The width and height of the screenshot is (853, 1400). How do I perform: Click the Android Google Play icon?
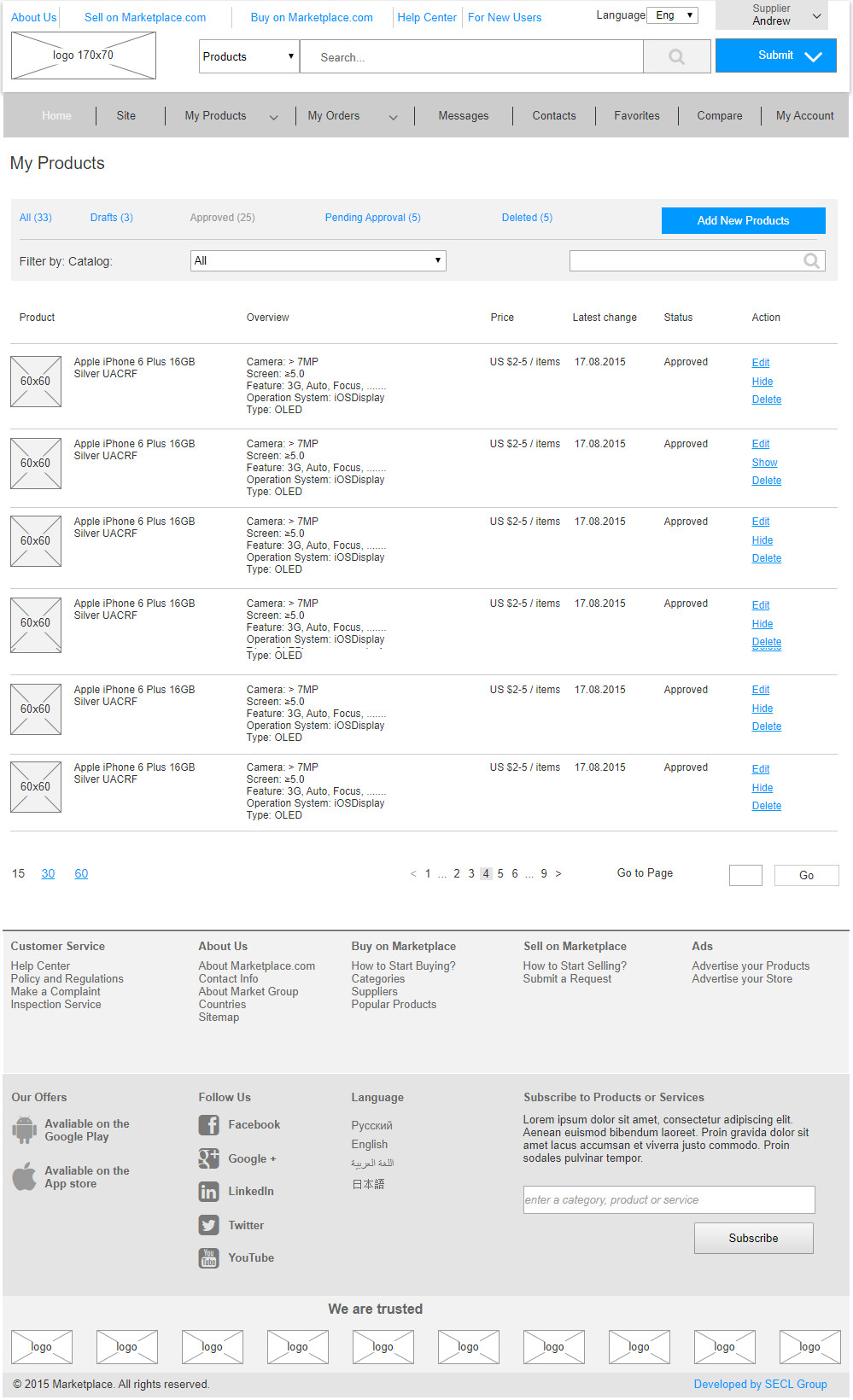click(25, 1129)
